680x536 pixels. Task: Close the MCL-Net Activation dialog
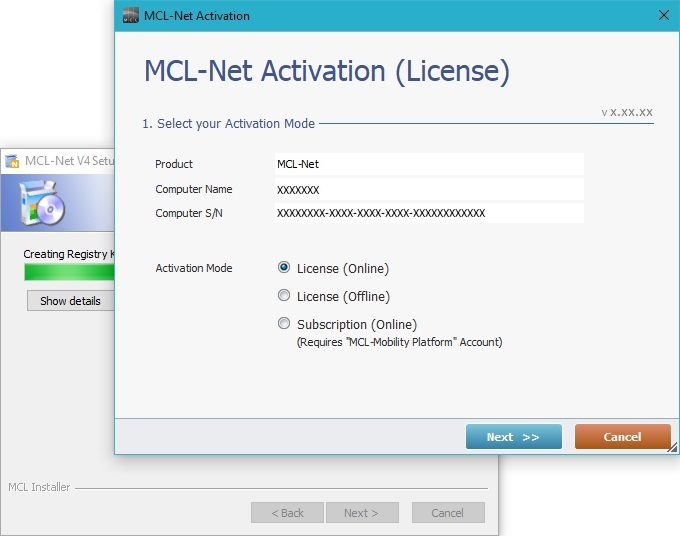pos(663,16)
